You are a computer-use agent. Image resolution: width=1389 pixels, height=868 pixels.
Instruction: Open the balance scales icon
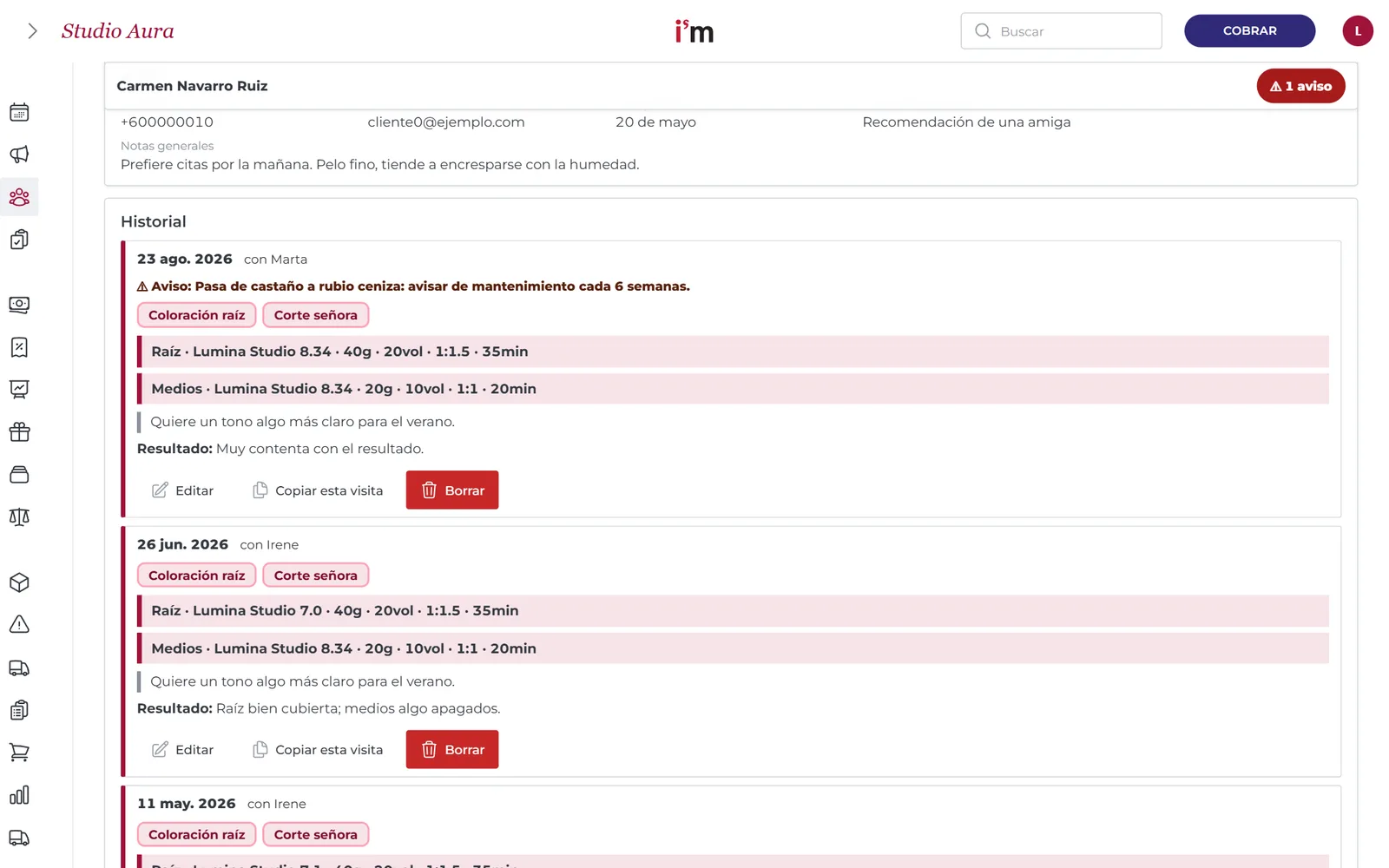(19, 516)
